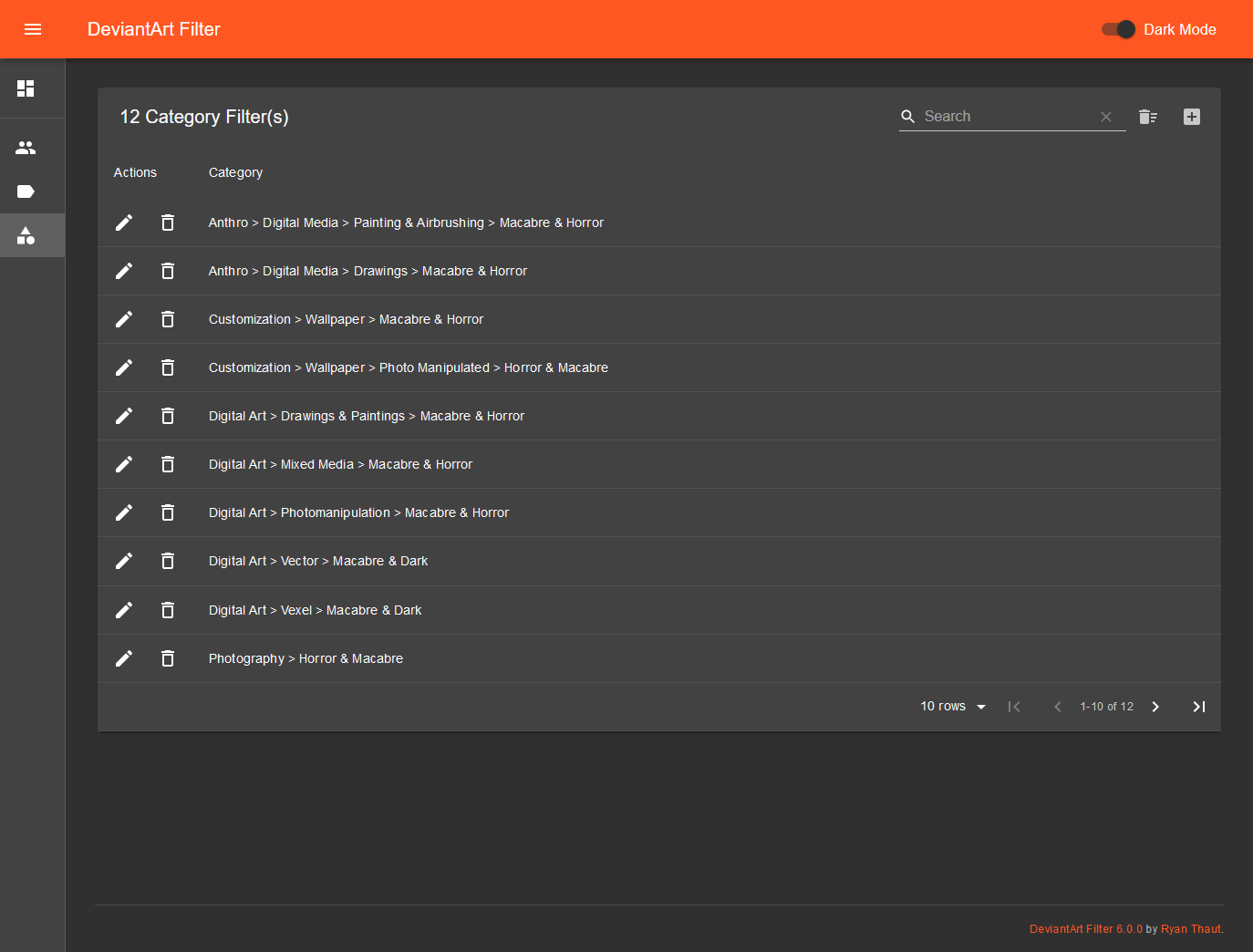1253x952 pixels.
Task: Click the search magnifier icon
Action: 908,117
